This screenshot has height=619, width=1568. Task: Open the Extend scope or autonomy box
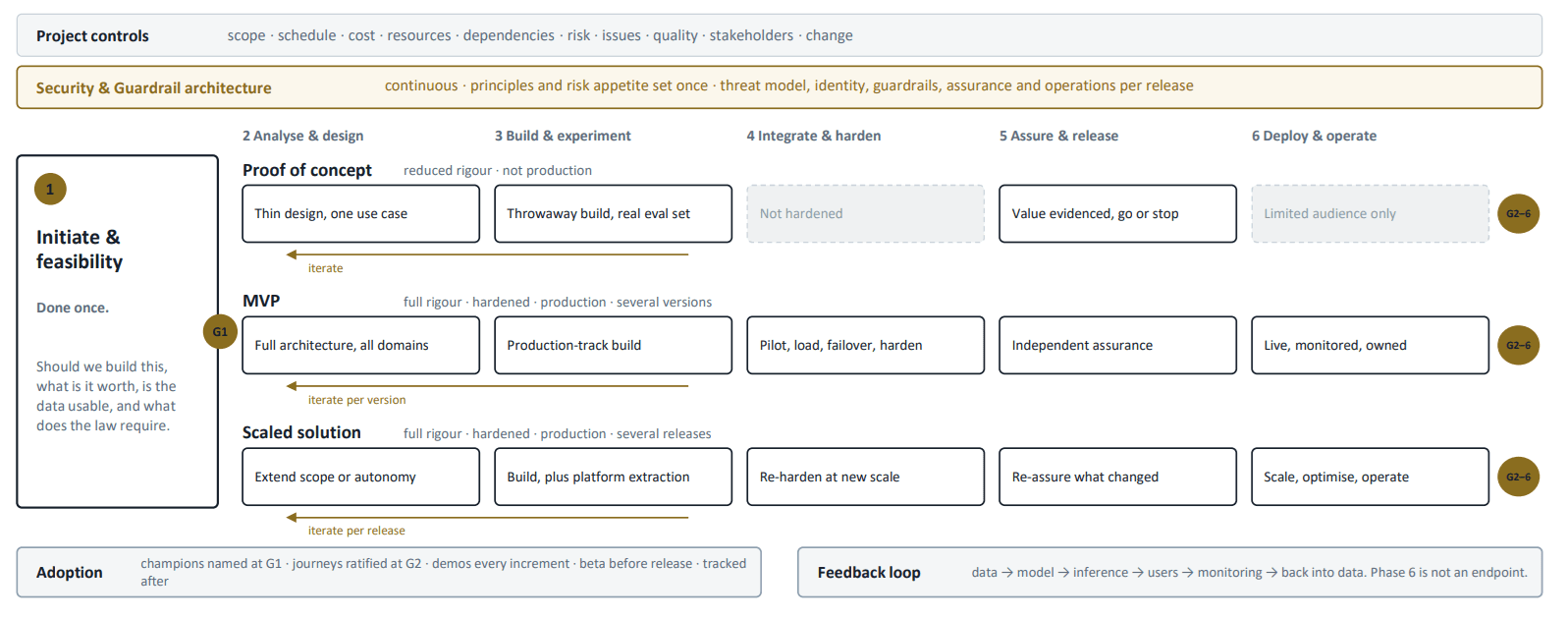(x=361, y=477)
